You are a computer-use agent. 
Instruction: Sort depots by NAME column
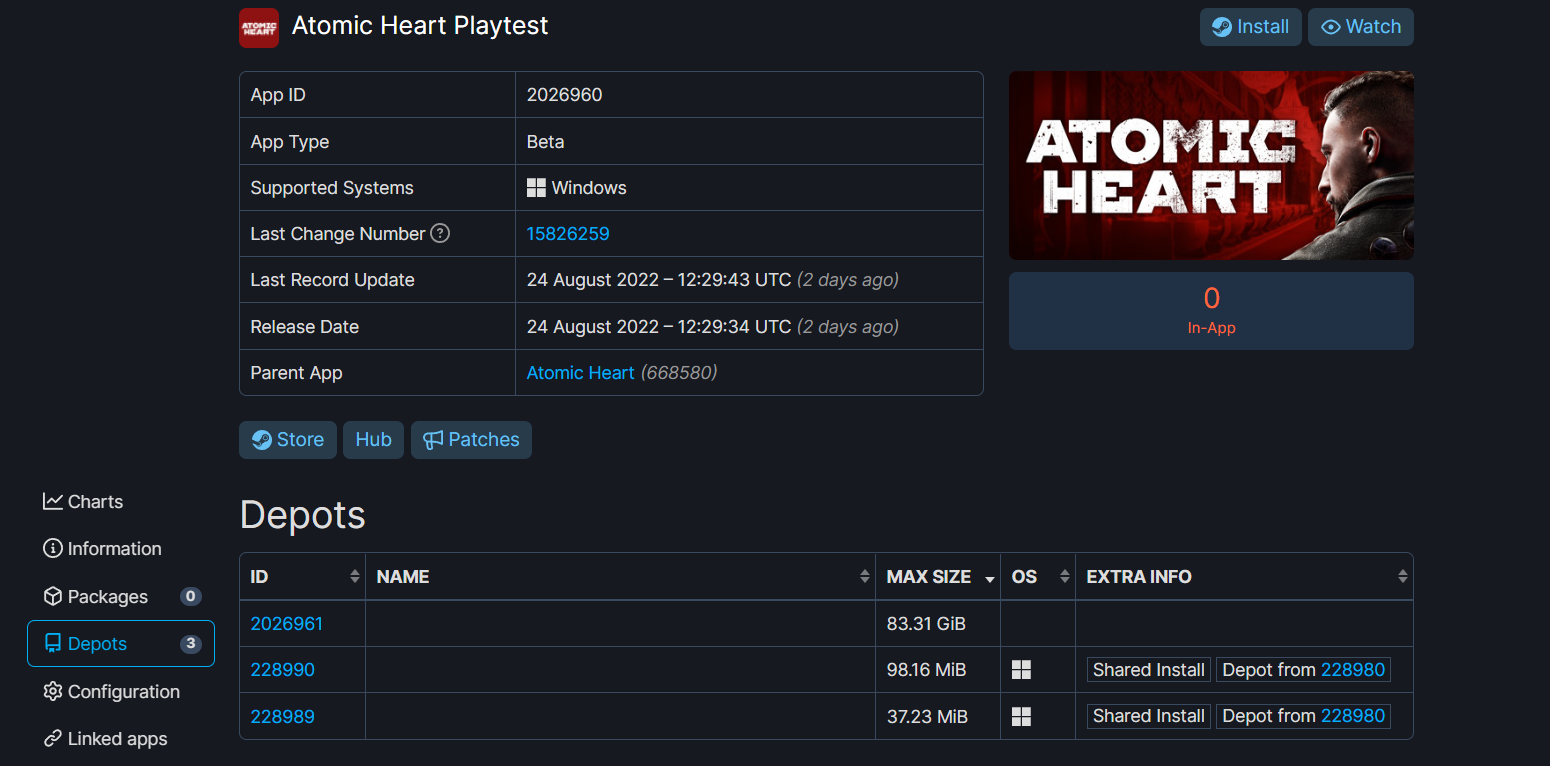(620, 577)
